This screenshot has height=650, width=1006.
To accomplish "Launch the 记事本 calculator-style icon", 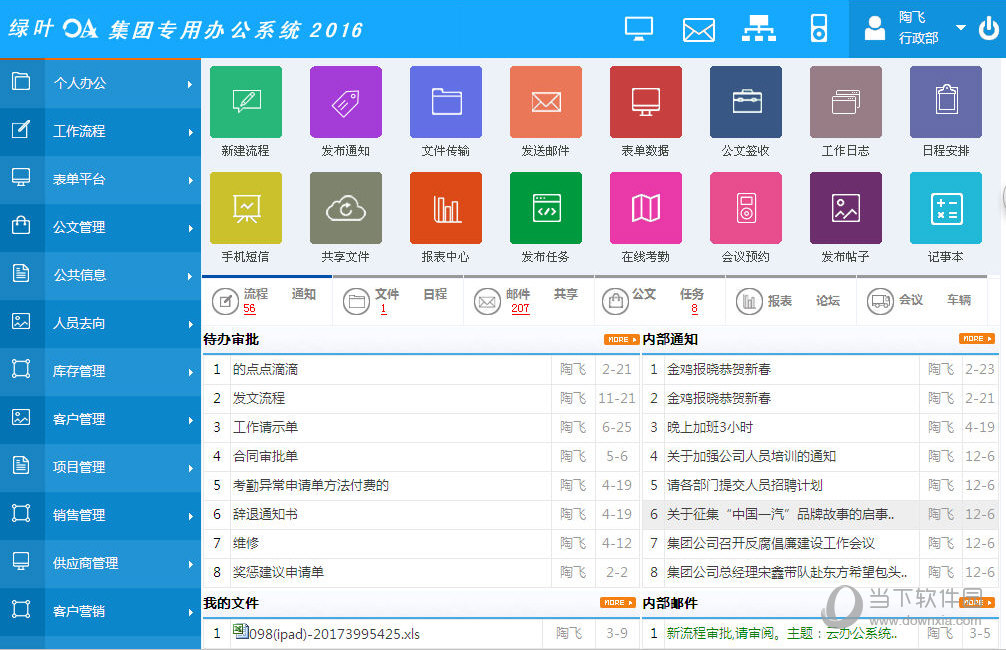I will coord(945,208).
